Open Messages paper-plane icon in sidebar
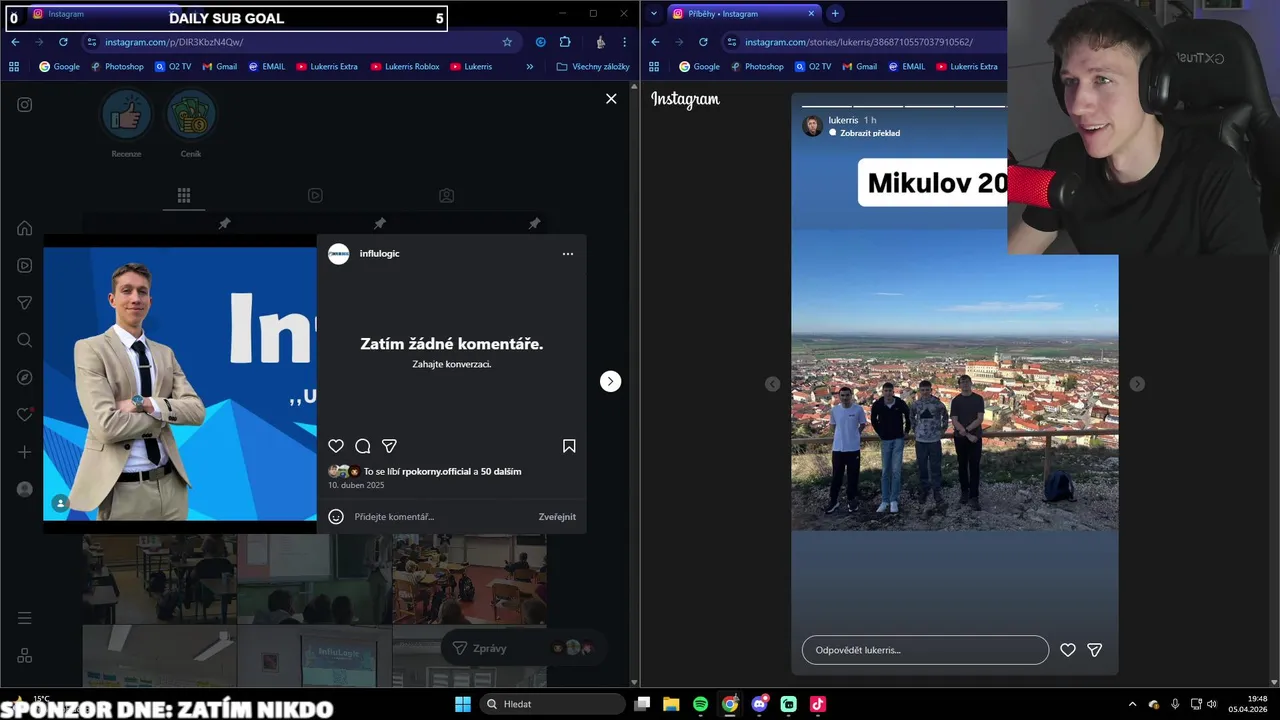Screen dimensions: 1280x720 25,303
